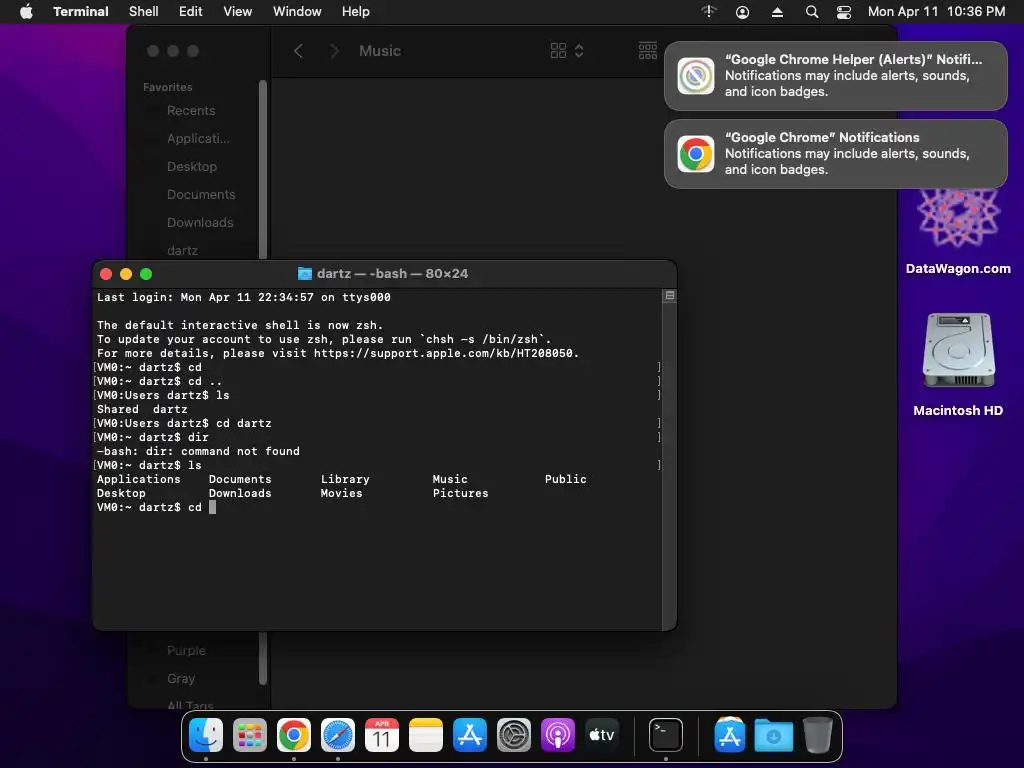The width and height of the screenshot is (1024, 768).
Task: Click 'Last login' line in Terminal
Action: tap(244, 297)
